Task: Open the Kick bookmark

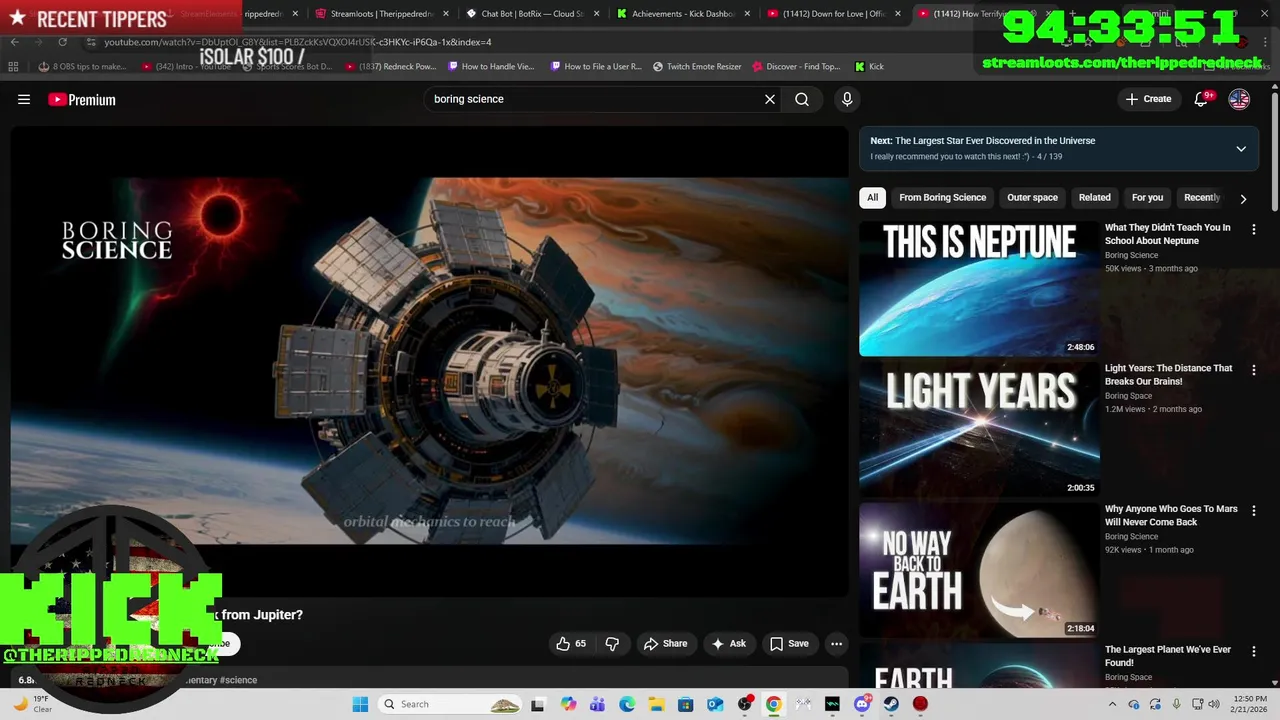Action: [869, 66]
